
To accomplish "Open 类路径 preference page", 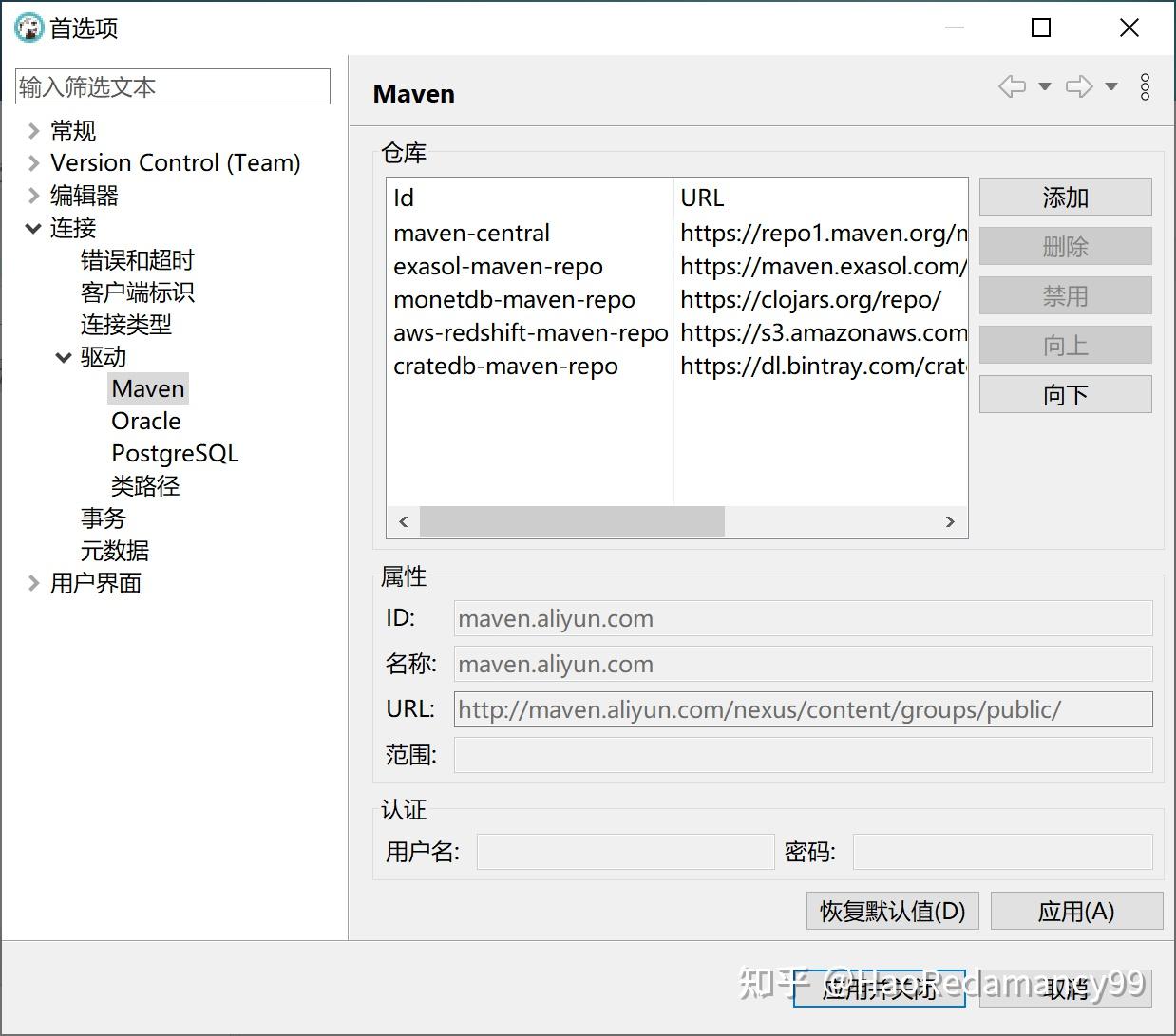I will (145, 486).
